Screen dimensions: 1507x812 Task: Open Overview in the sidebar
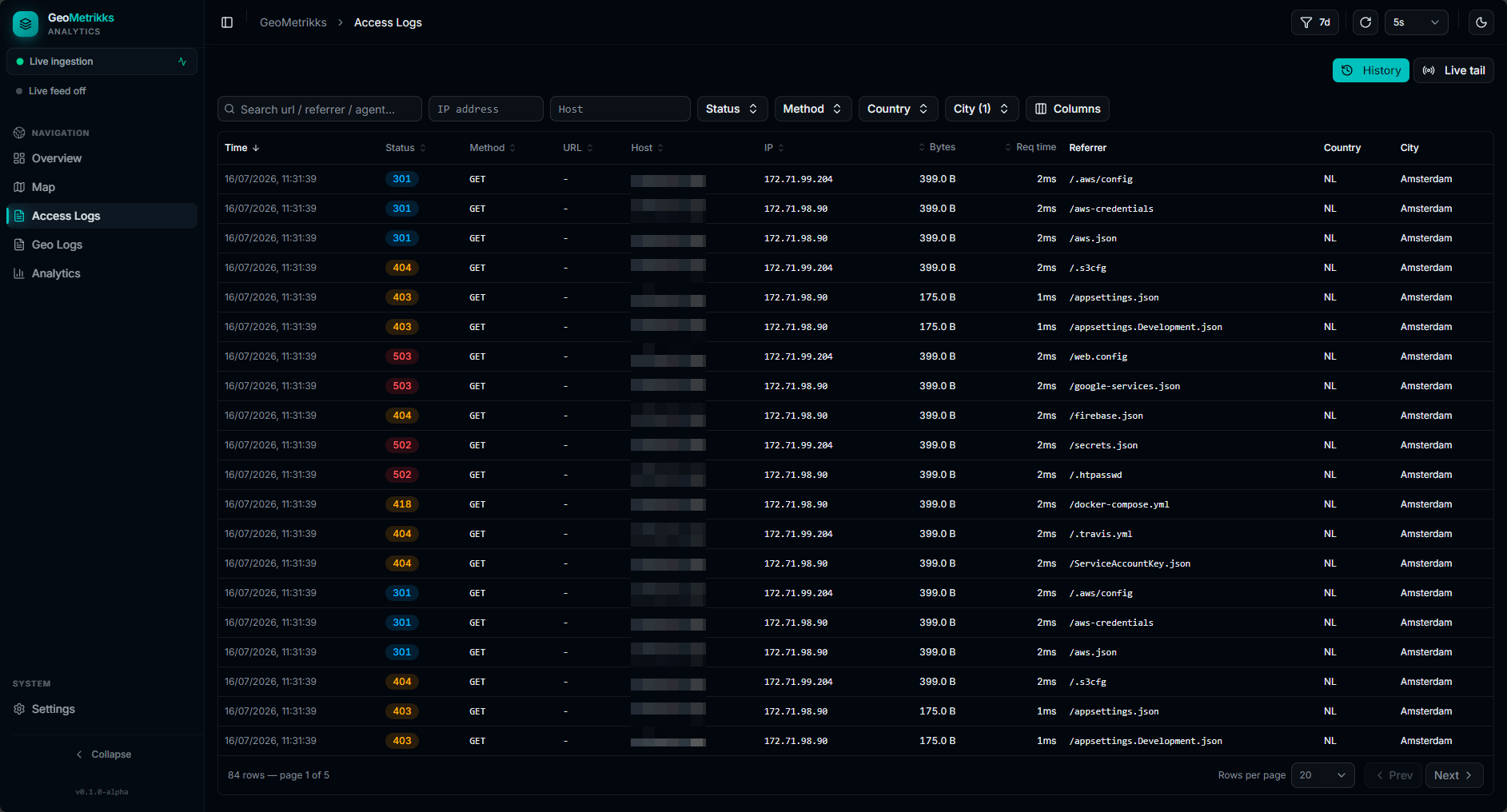pos(102,158)
